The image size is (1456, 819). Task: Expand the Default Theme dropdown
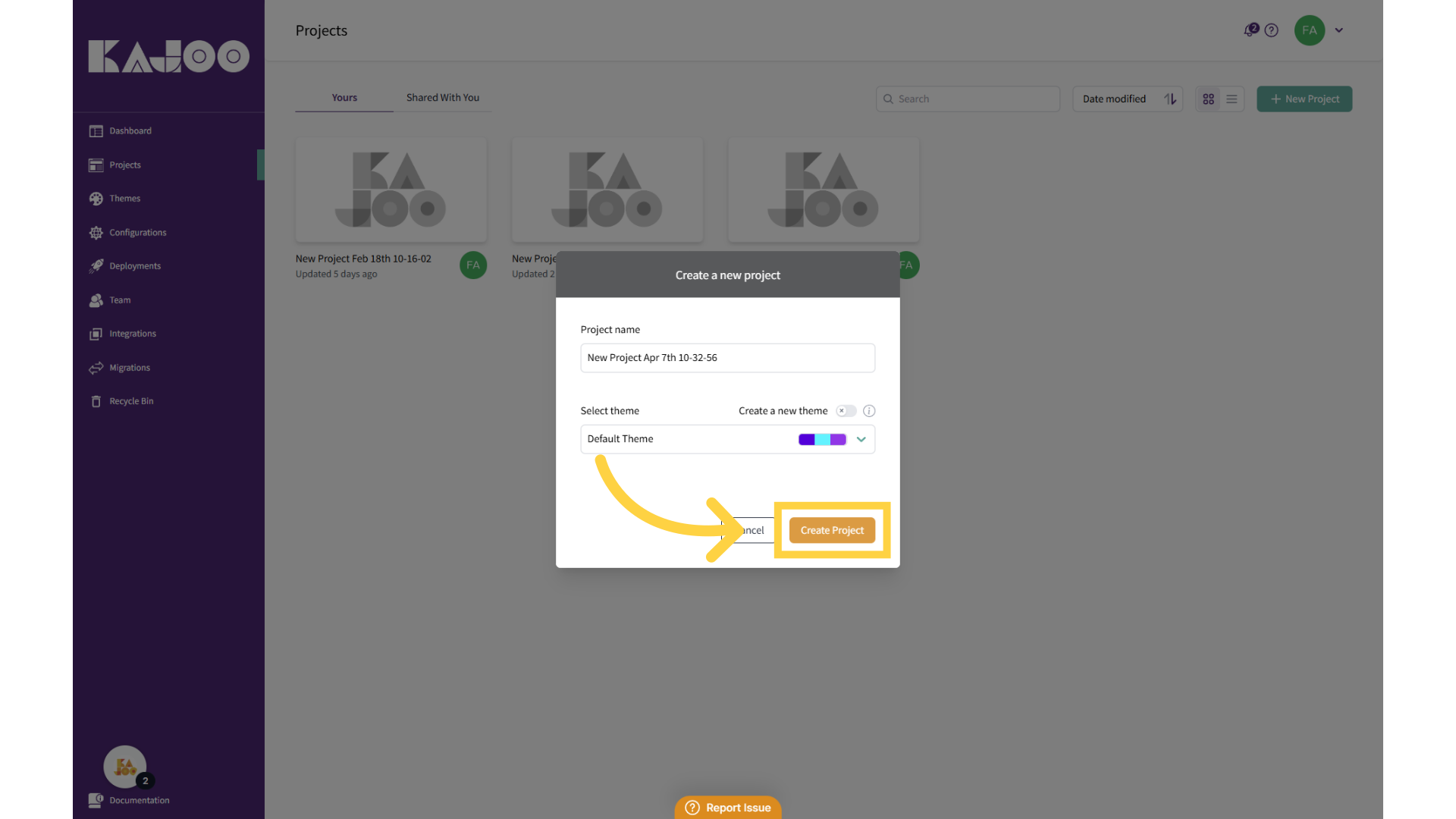(x=861, y=439)
